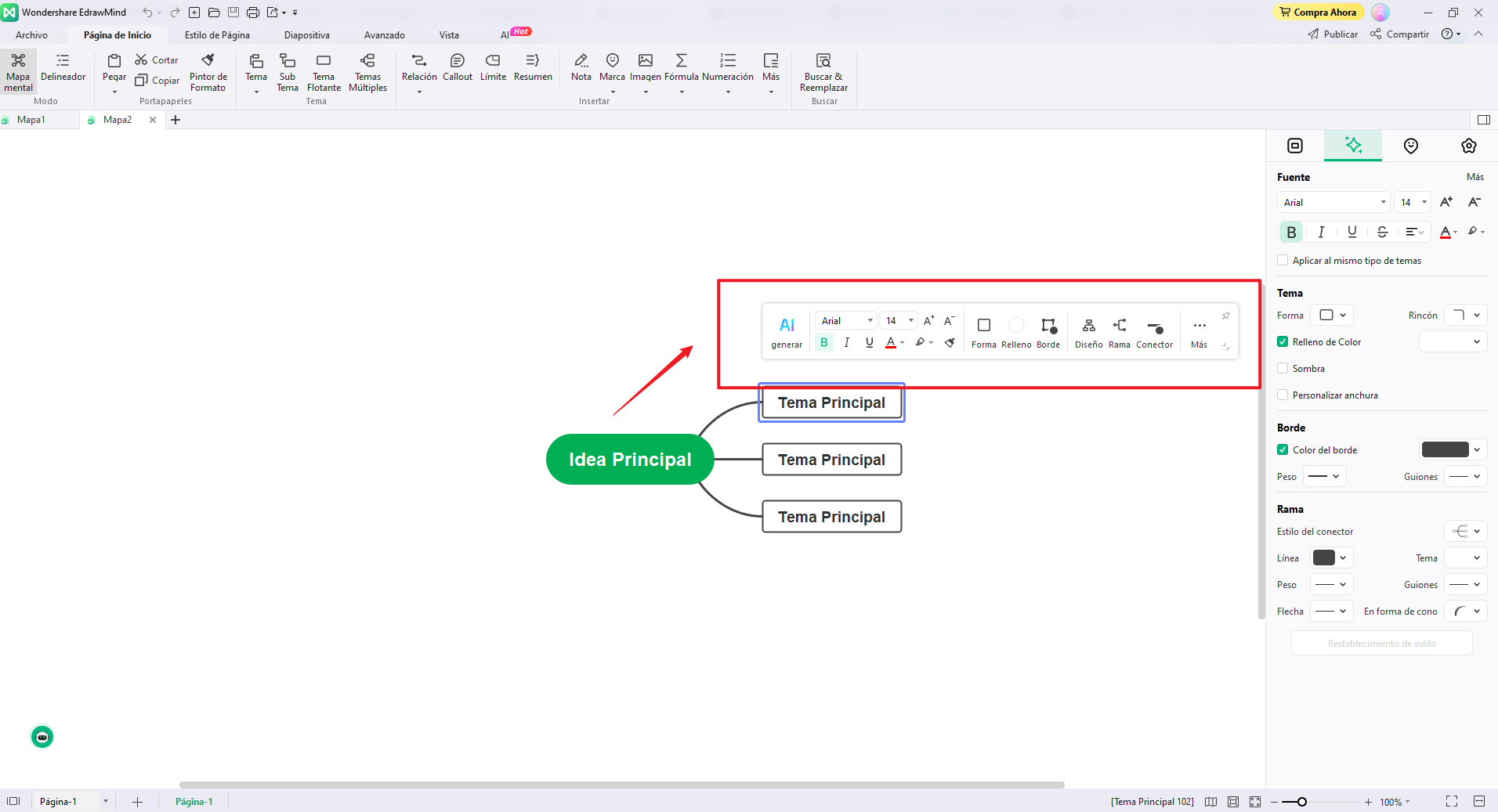Add a new page with the plus button
This screenshot has width=1498, height=812.
pyautogui.click(x=137, y=801)
